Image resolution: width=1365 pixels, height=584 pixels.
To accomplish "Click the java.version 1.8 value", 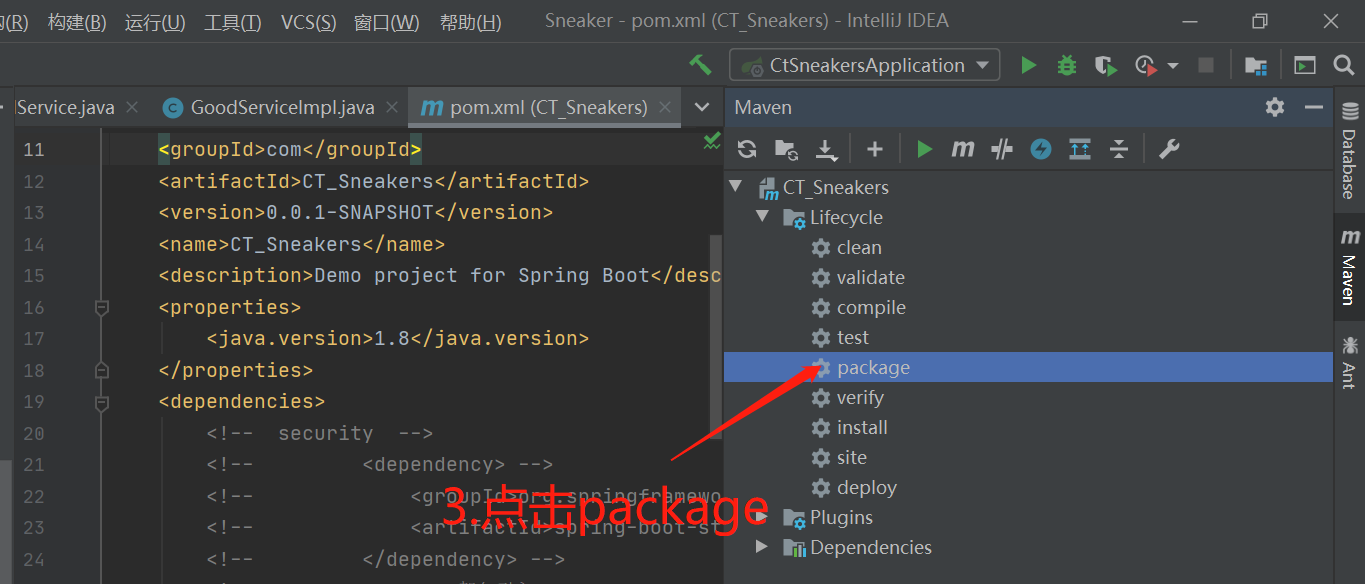I will tap(392, 339).
